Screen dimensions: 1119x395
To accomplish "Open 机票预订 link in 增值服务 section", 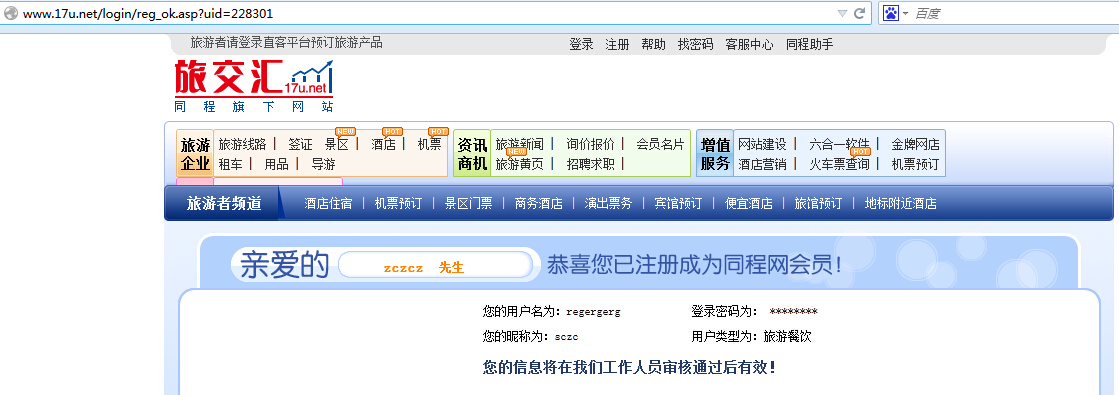I will coord(916,164).
